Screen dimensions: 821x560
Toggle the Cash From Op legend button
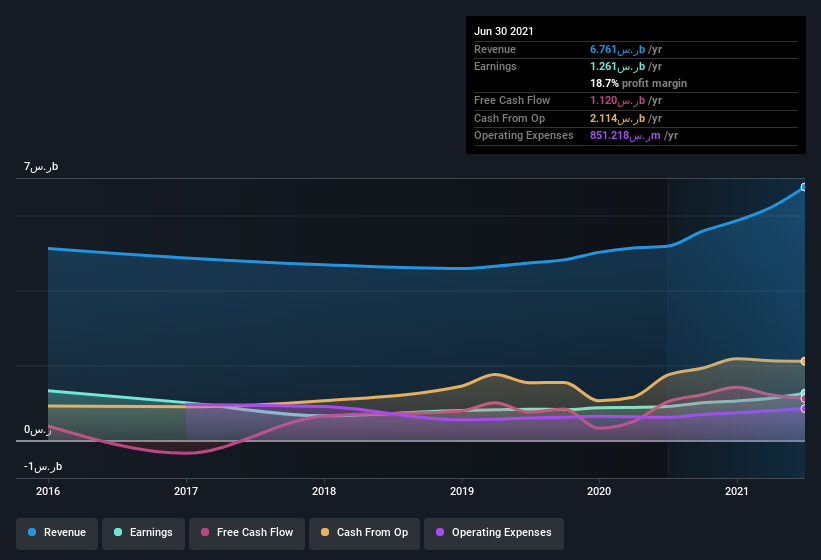[x=364, y=533]
